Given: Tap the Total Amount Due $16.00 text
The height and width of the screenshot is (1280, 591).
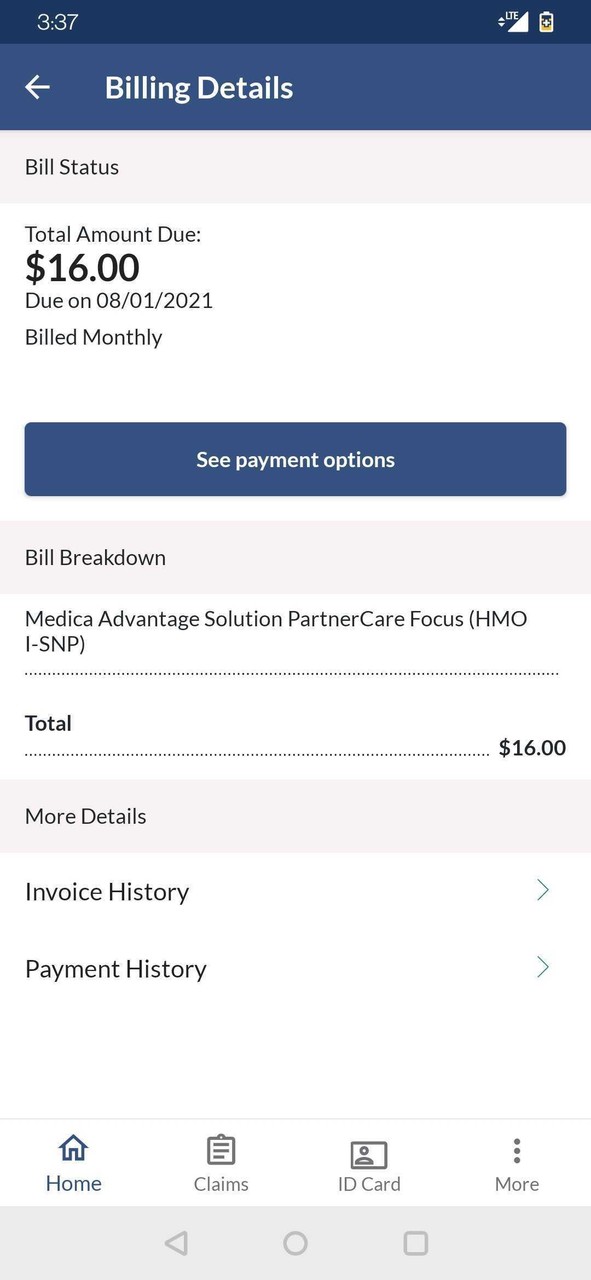Looking at the screenshot, I should pos(82,267).
